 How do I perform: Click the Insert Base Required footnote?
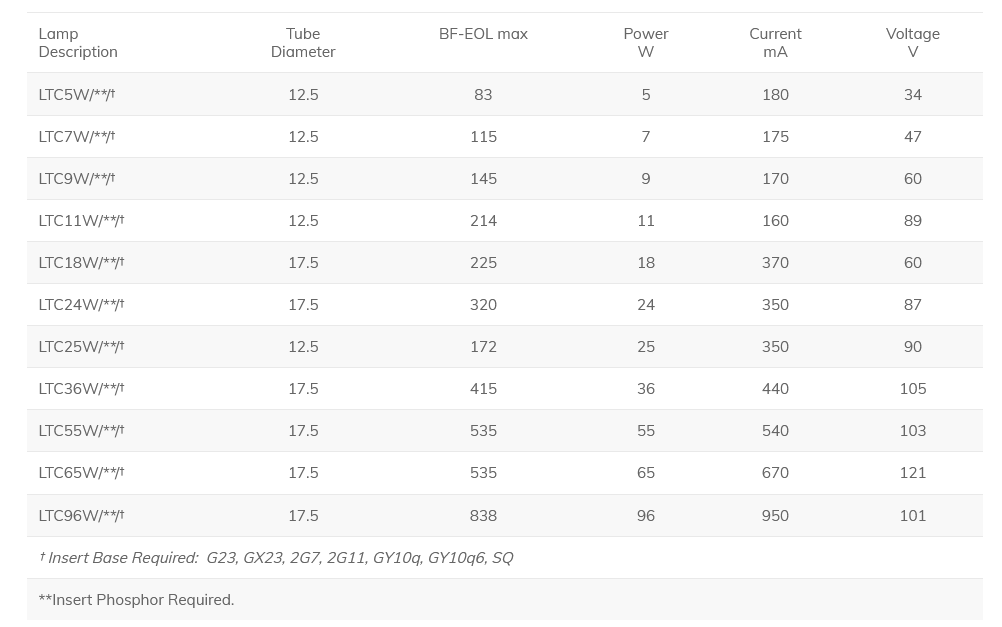pyautogui.click(x=276, y=558)
